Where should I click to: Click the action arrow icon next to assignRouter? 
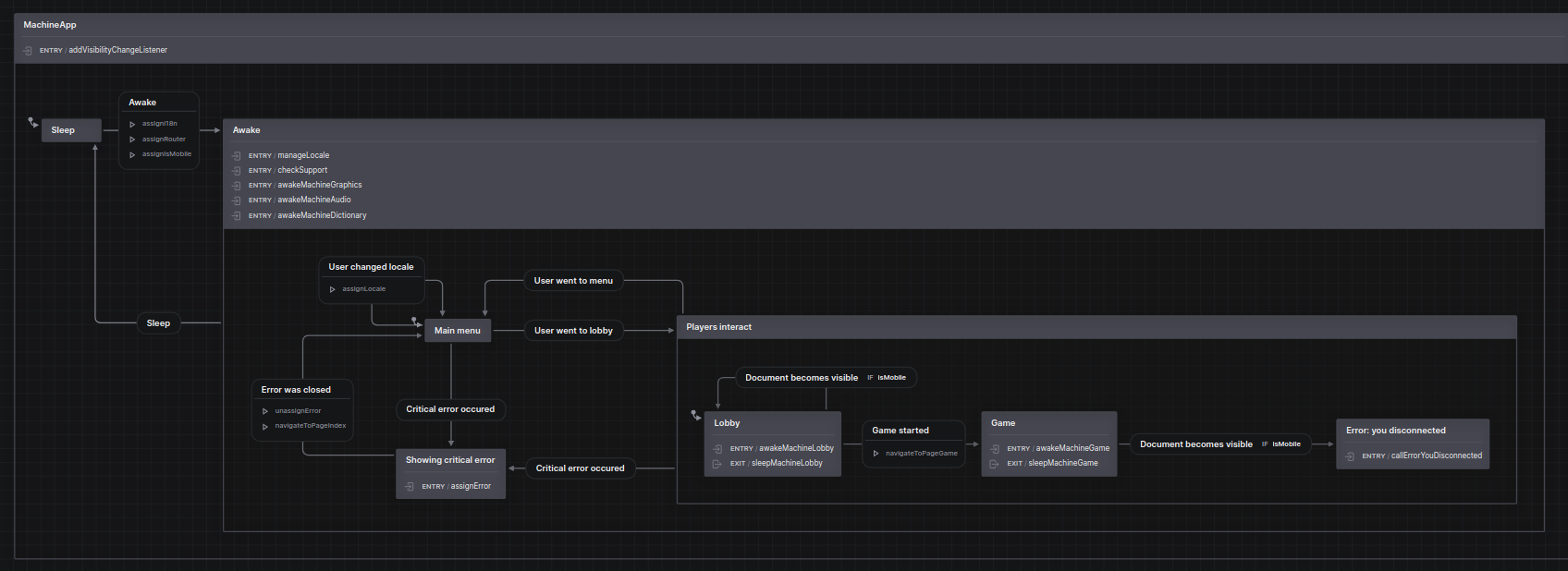(132, 140)
